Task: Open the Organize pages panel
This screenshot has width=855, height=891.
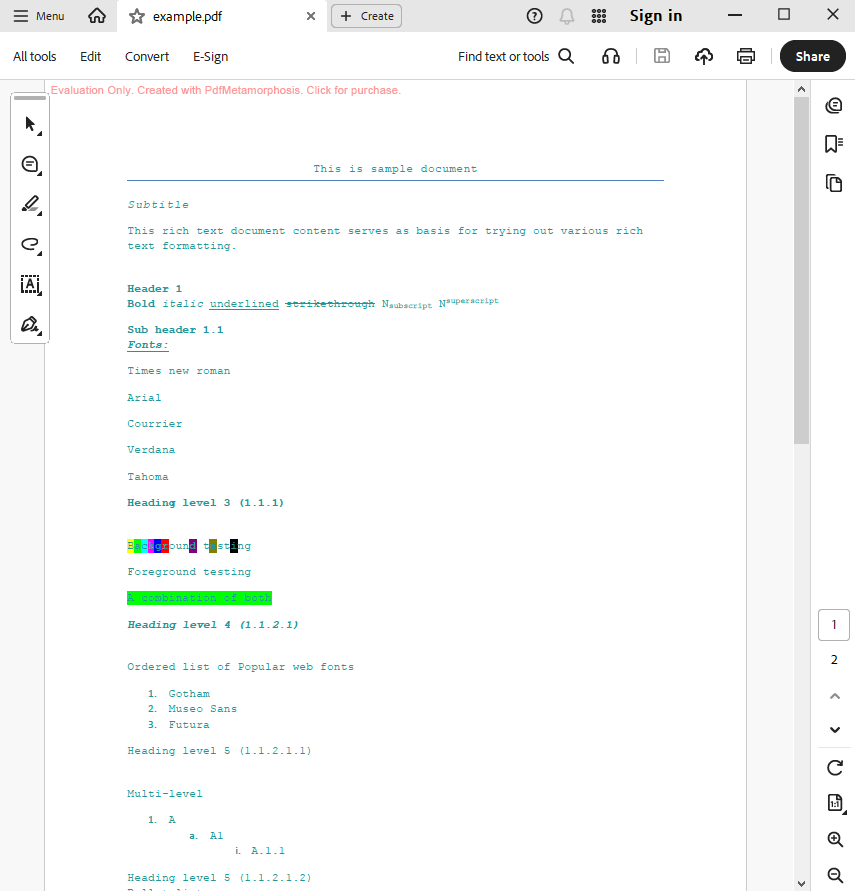Action: 834,183
